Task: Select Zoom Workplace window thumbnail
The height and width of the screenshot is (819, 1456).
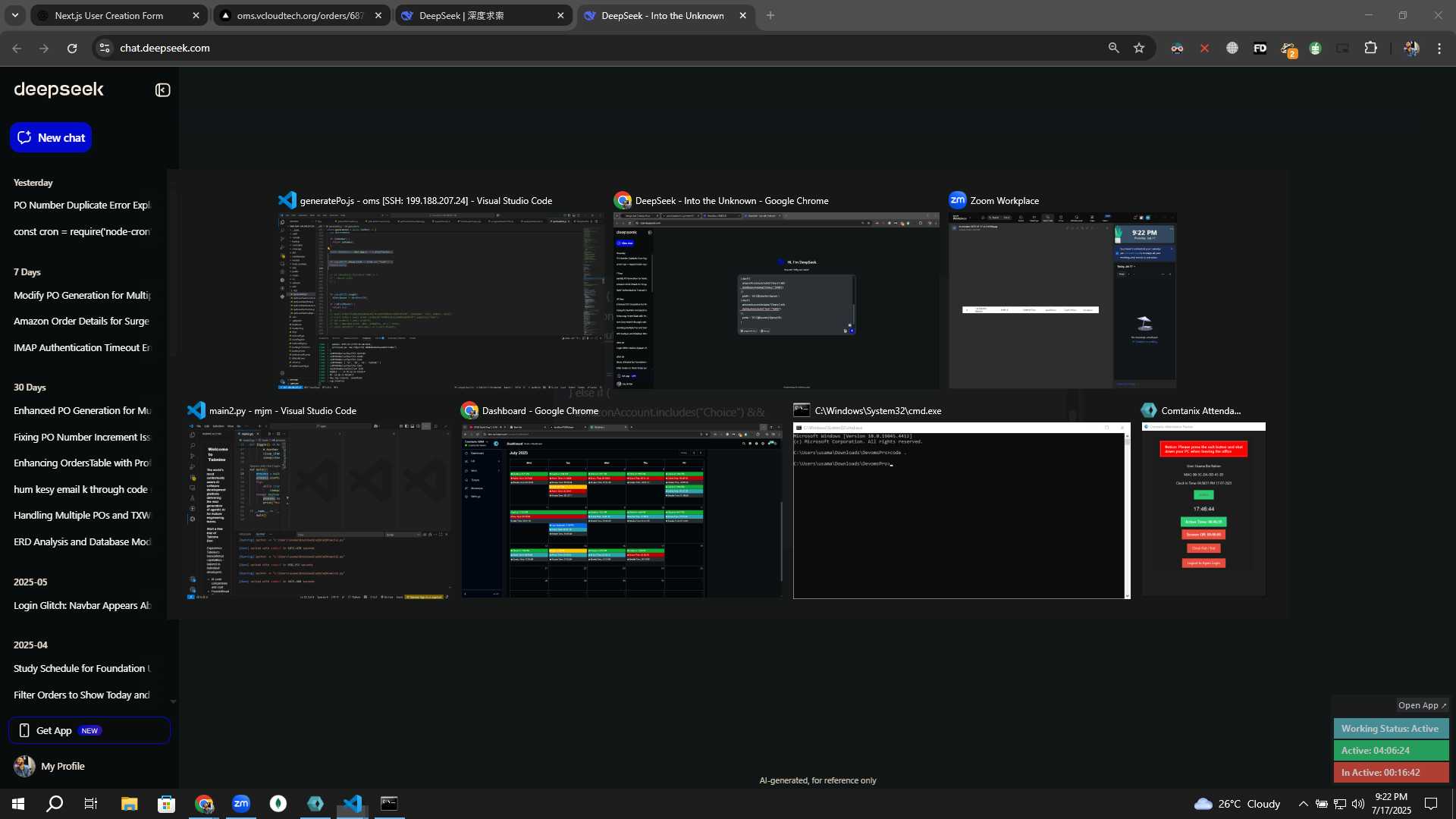Action: click(1062, 300)
